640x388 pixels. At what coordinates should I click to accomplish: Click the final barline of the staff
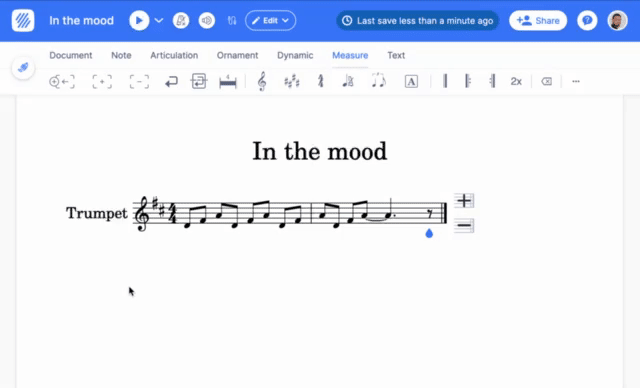(445, 213)
